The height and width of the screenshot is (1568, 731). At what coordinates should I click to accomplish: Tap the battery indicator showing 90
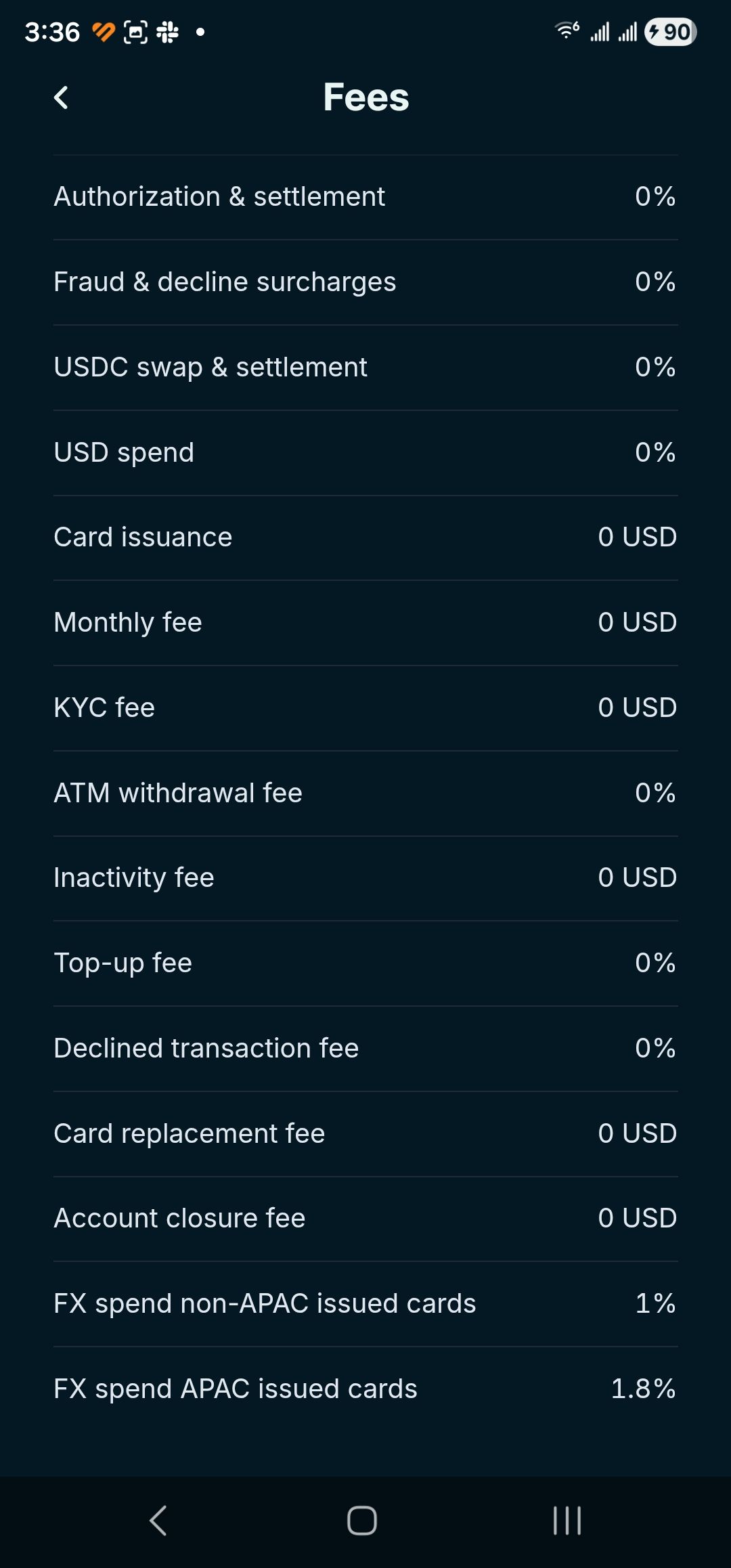pyautogui.click(x=670, y=32)
